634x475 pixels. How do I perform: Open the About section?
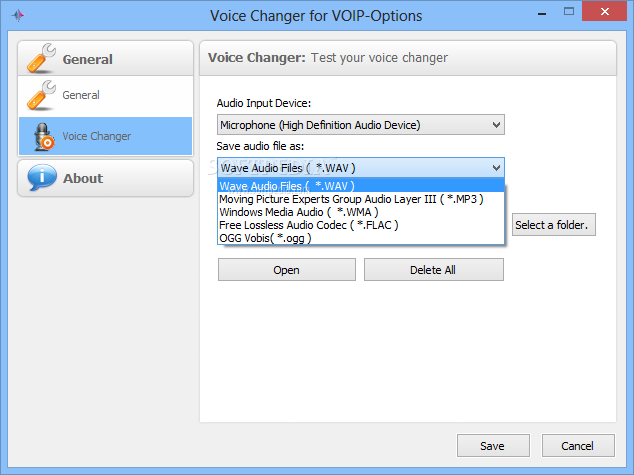coord(106,178)
